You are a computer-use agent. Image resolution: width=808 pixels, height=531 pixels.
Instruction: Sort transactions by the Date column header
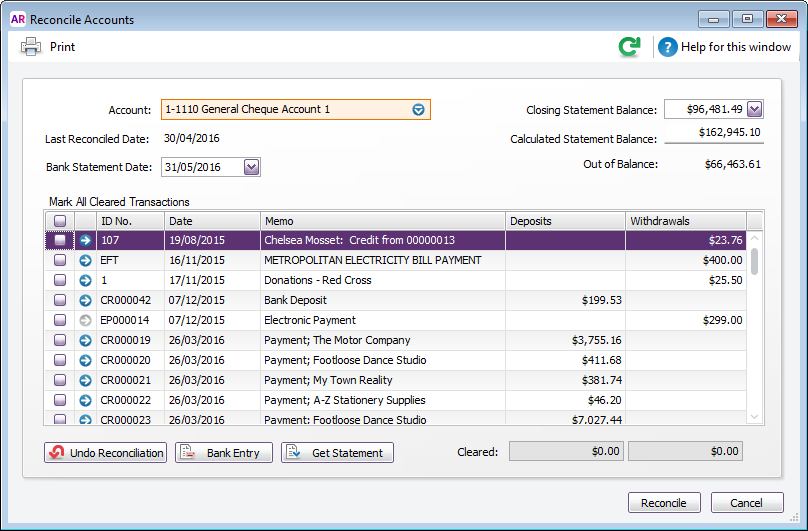pos(212,220)
